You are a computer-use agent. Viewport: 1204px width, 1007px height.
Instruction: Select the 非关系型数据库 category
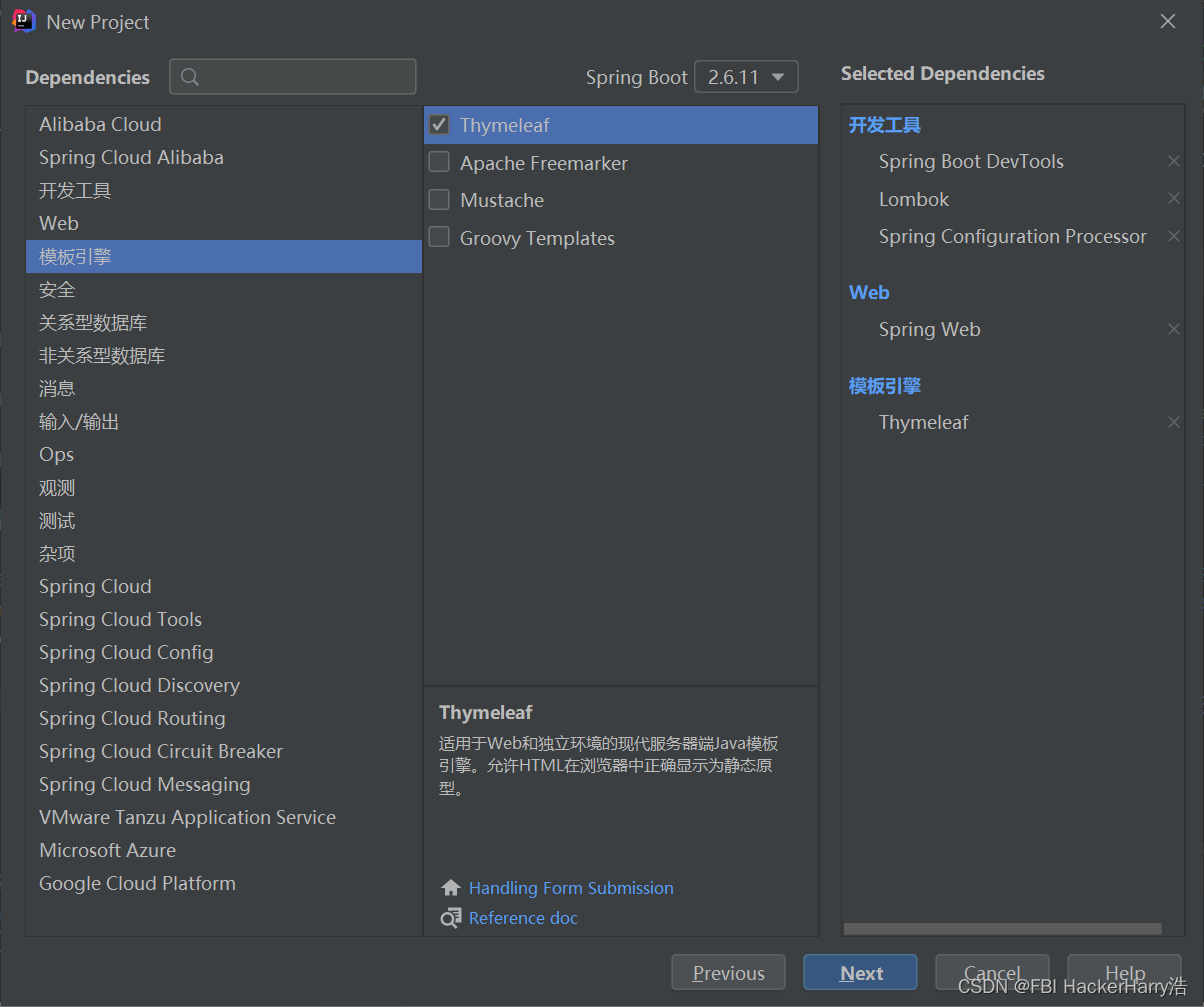(x=224, y=355)
